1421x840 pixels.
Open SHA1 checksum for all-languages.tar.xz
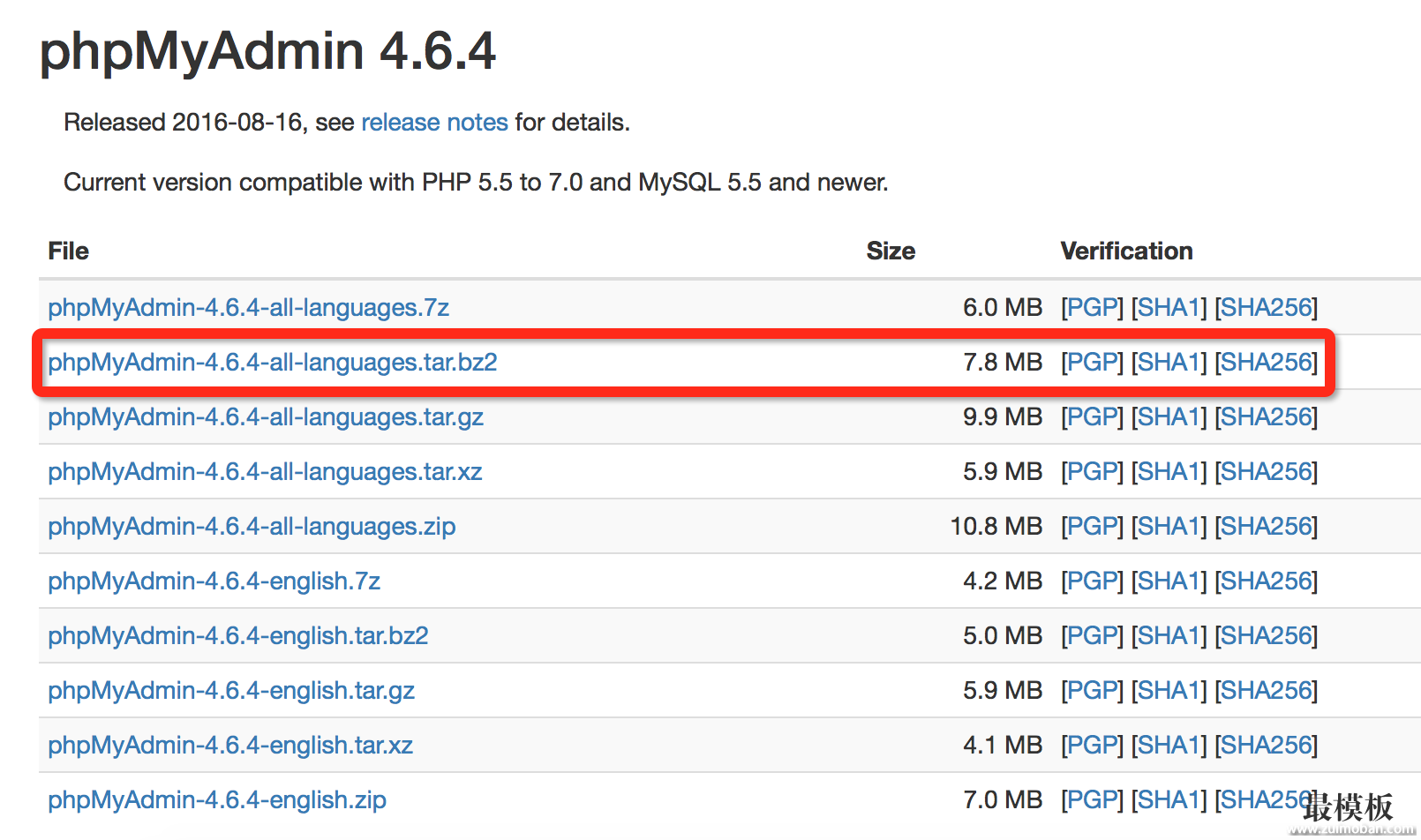click(1169, 471)
